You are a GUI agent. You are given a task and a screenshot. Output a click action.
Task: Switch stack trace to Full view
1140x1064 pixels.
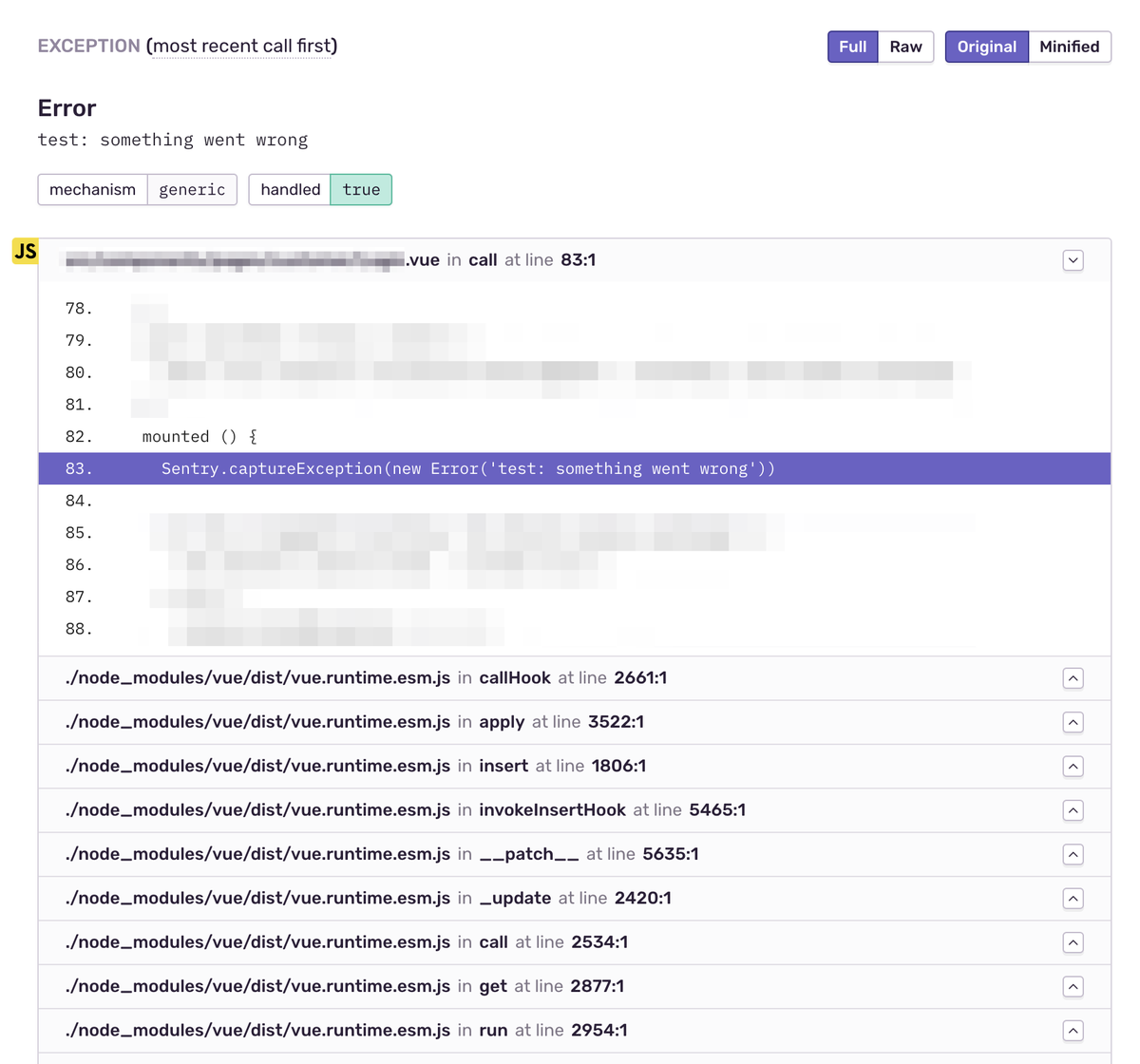coord(852,47)
